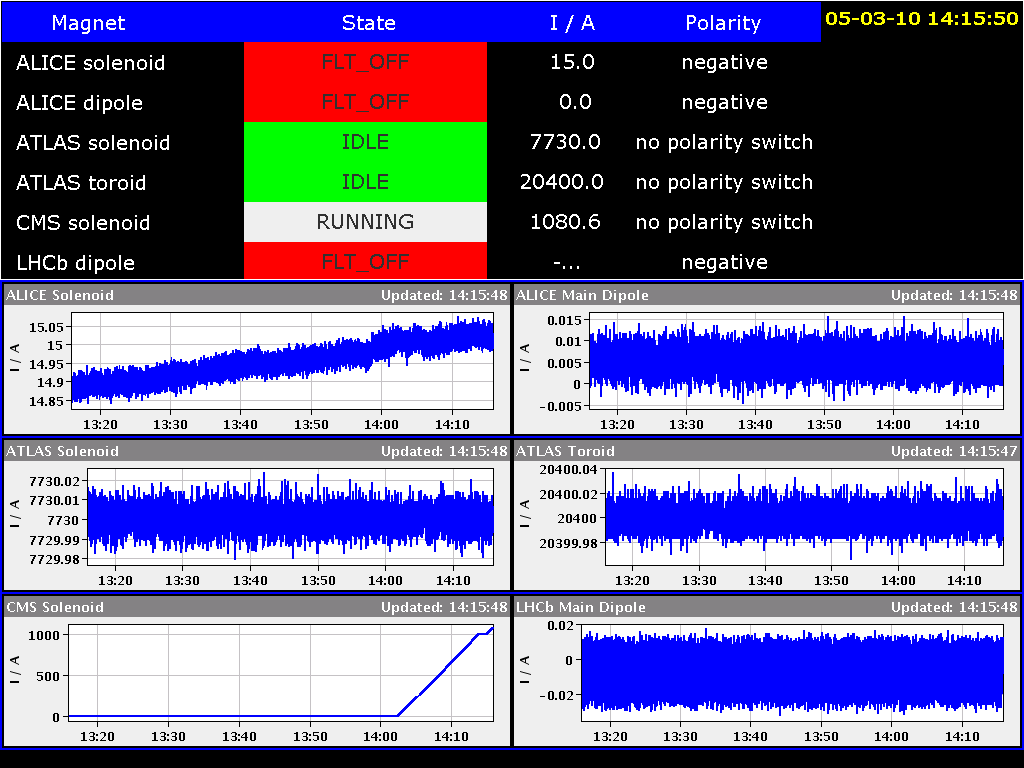Select the ATLAS toroid row label
The height and width of the screenshot is (768, 1024).
[x=81, y=182]
